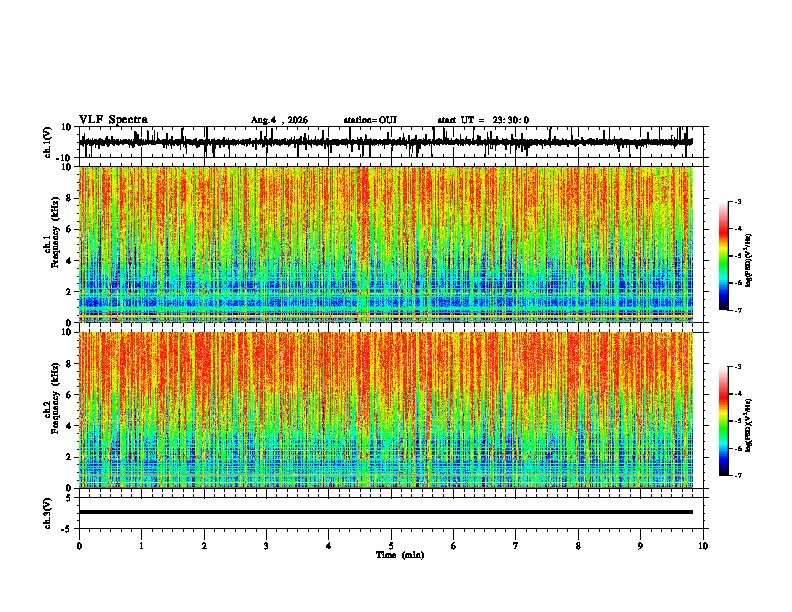Image resolution: width=792 pixels, height=612 pixels.
Task: Click the ch.3 flat black signal line
Action: [385, 512]
